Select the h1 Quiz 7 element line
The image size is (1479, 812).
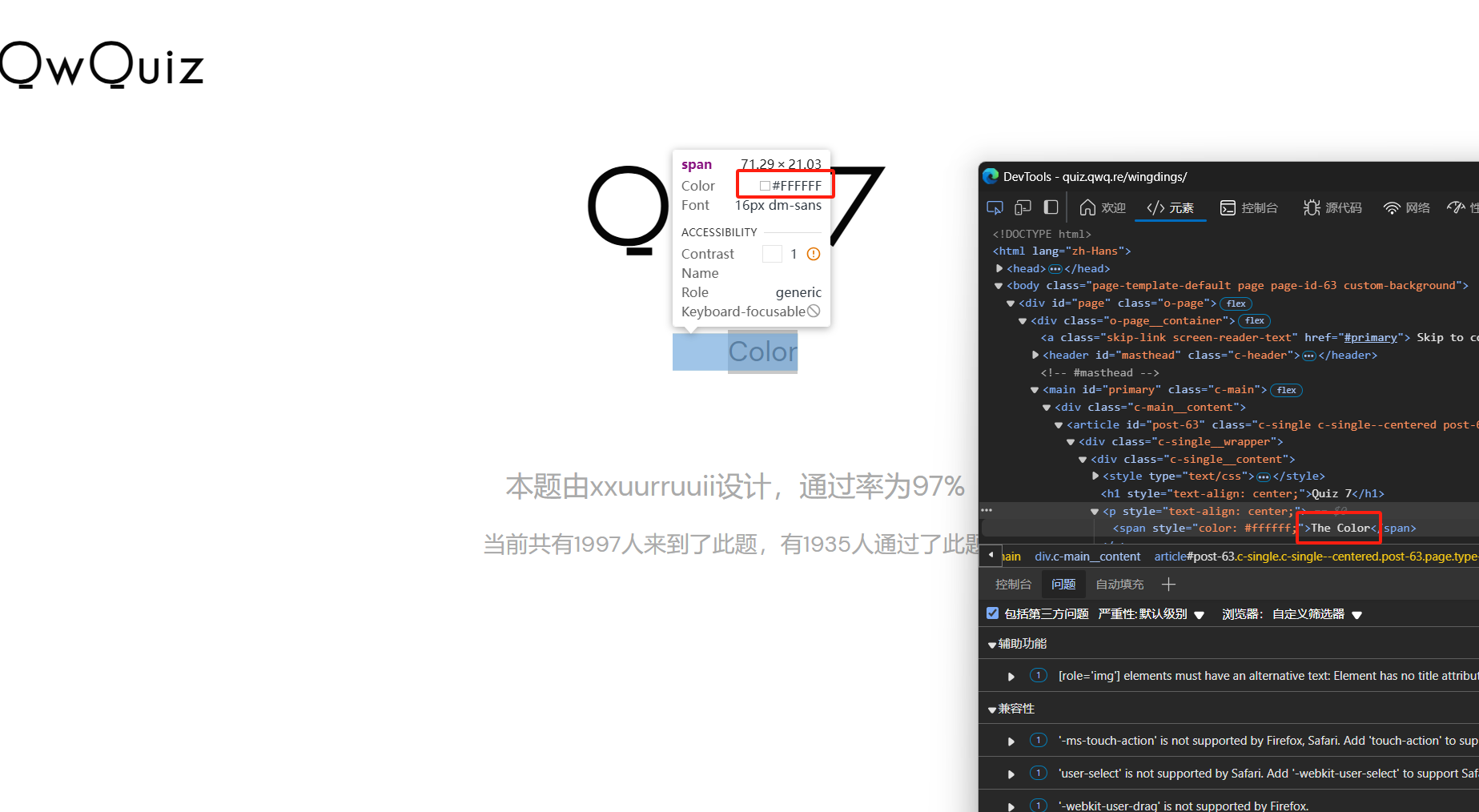click(1243, 494)
